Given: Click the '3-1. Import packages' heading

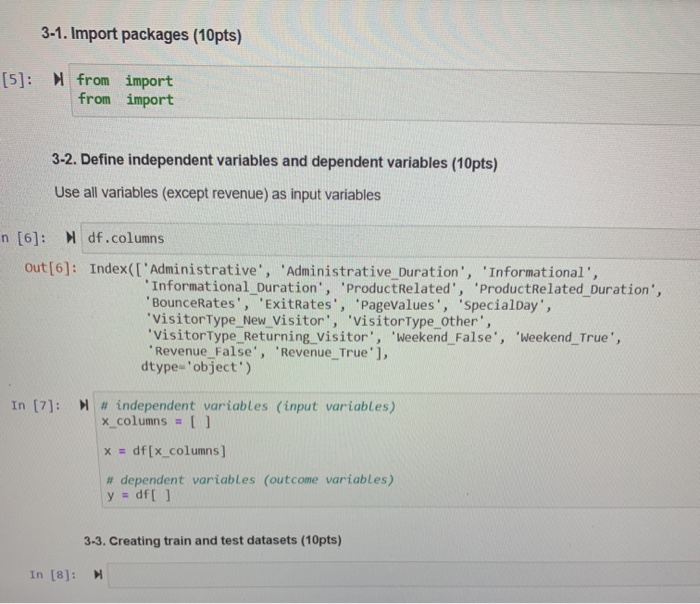Looking at the screenshot, I should point(142,34).
